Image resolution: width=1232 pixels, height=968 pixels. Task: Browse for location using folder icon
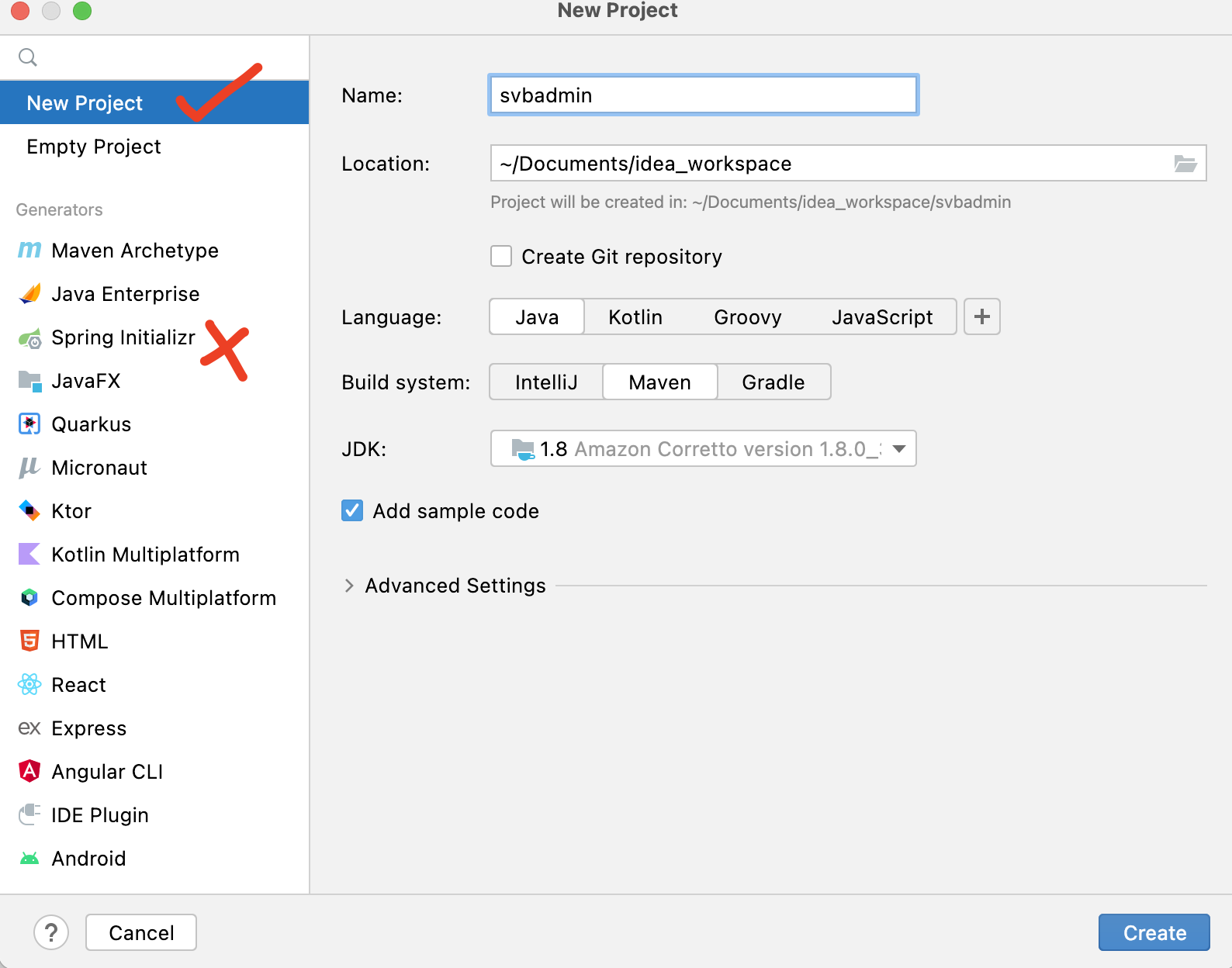(x=1185, y=164)
